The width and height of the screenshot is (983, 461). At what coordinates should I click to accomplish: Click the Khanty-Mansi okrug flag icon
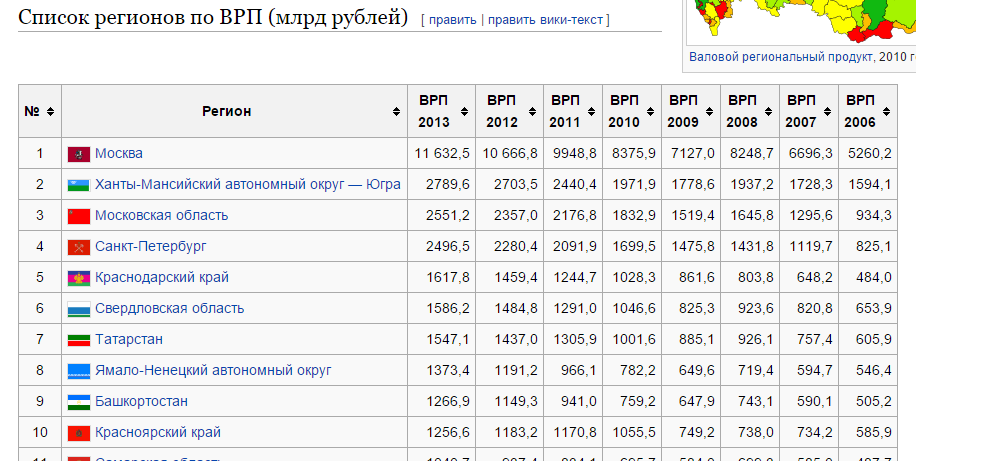pos(79,185)
